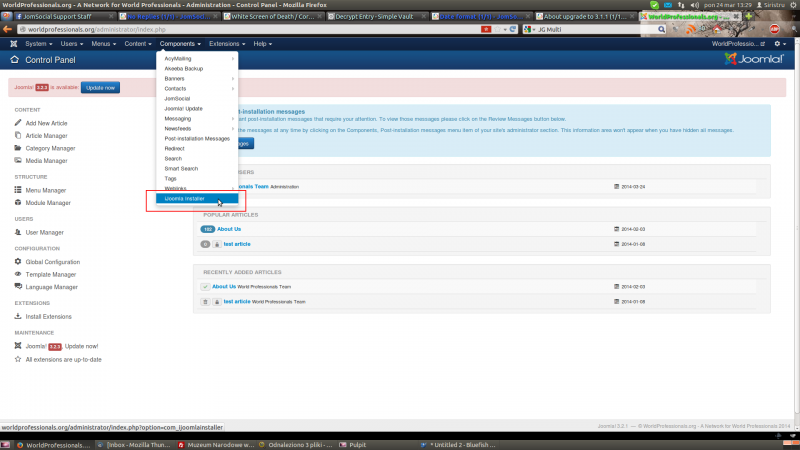Image resolution: width=800 pixels, height=450 pixels.
Task: Select Post-installation Messages menu entry
Action: pos(197,138)
